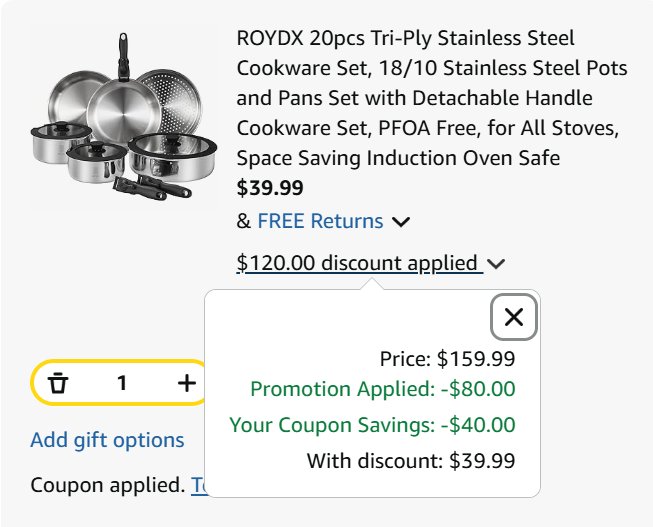Viewport: 653px width, 527px height.
Task: Open the ROYDX cookware set title
Action: [432, 98]
